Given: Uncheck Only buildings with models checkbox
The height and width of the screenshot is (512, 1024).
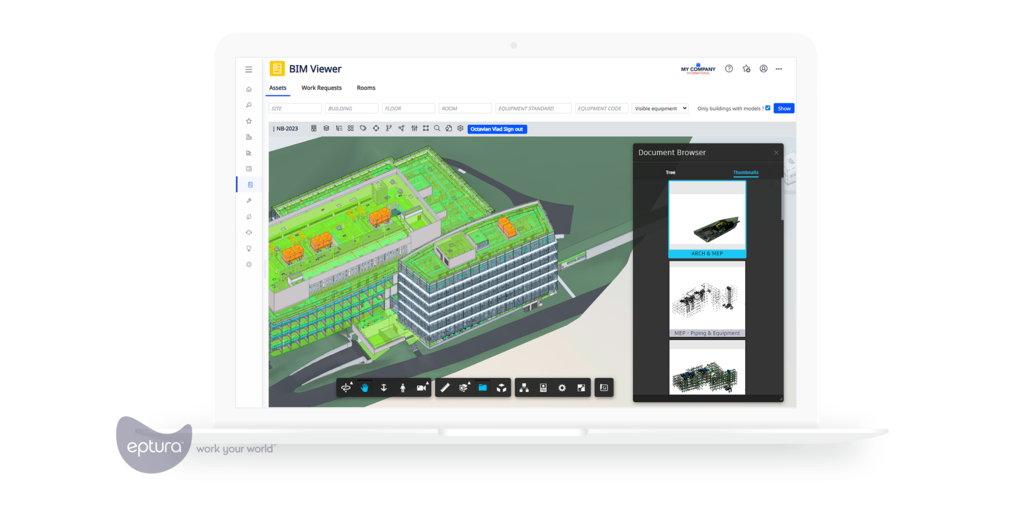Looking at the screenshot, I should coord(768,108).
